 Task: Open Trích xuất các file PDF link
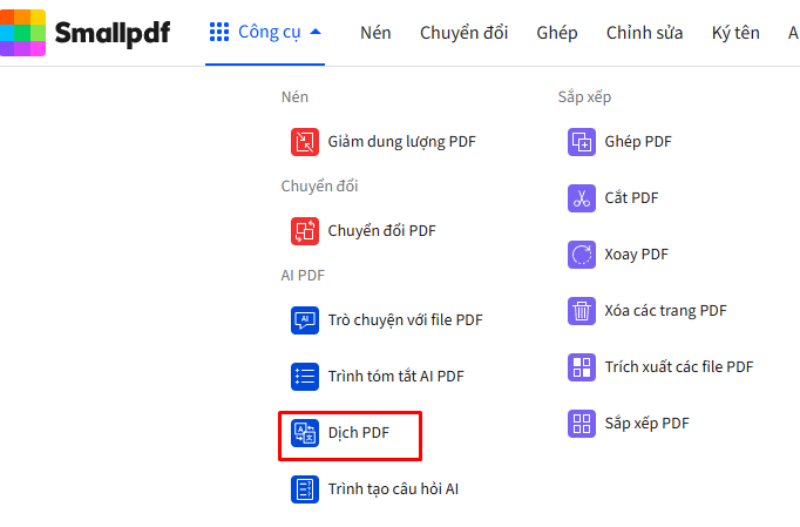[679, 367]
